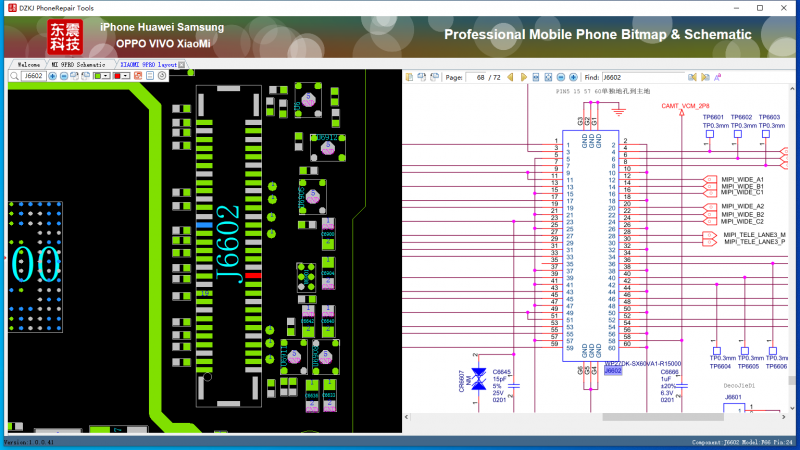Screen dimensions: 800x450
Task: Switch to the Welcome tab
Action: coord(28,65)
